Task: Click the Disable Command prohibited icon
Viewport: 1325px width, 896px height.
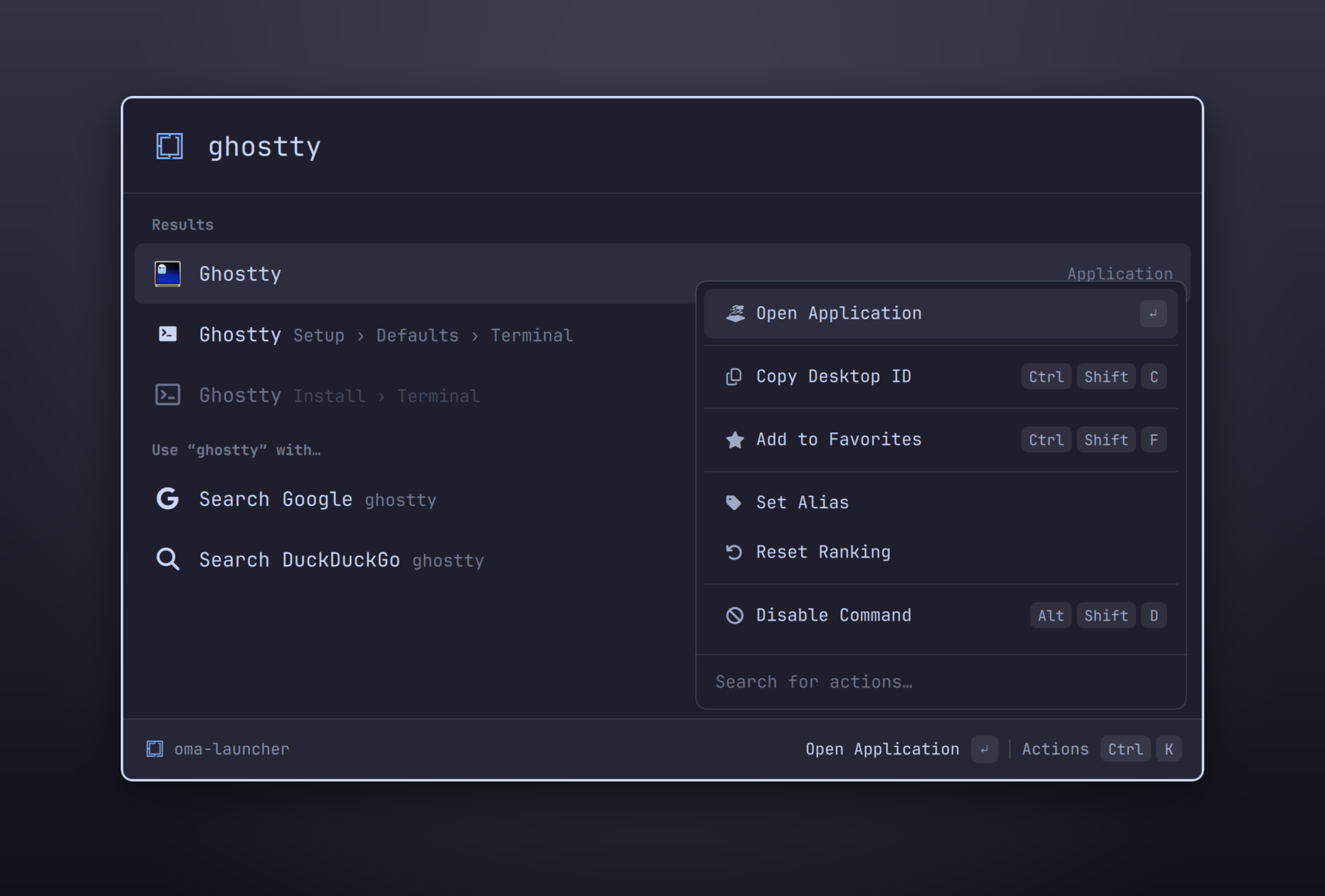Action: pos(734,615)
